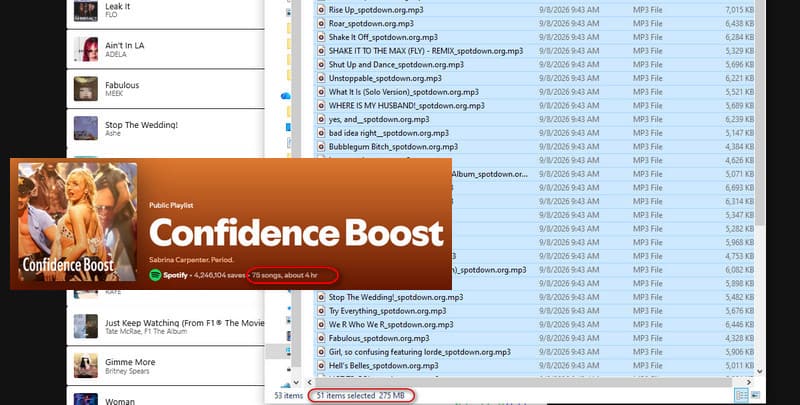Click MP3 icon of Girl, so confusing file
The height and width of the screenshot is (405, 800).
tap(321, 352)
